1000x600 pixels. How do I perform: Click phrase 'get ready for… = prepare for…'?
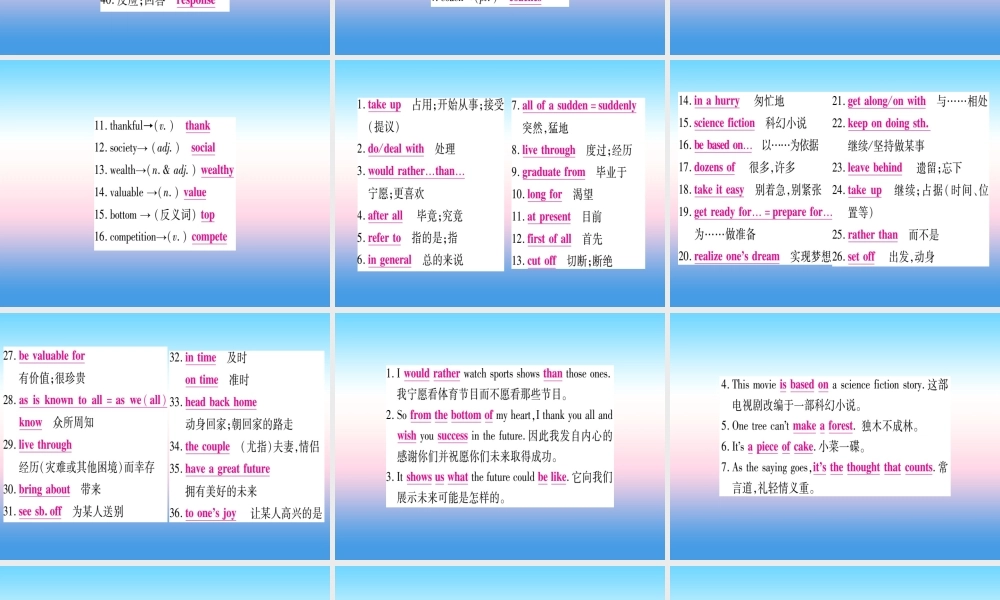coord(763,212)
